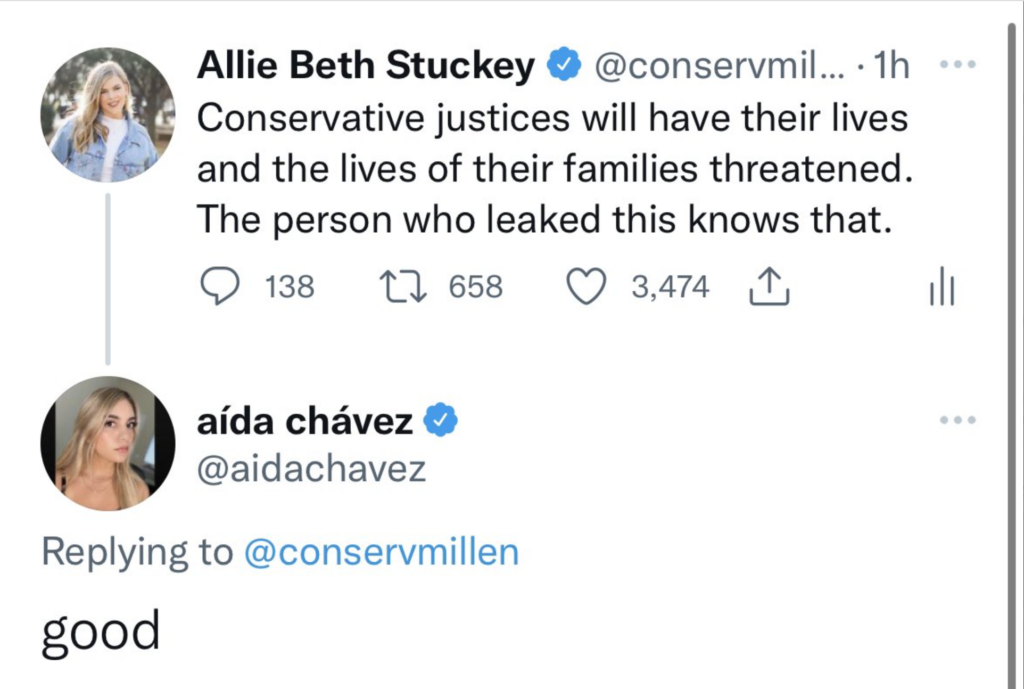Click the reply speech bubble icon
The image size is (1024, 689).
217,288
